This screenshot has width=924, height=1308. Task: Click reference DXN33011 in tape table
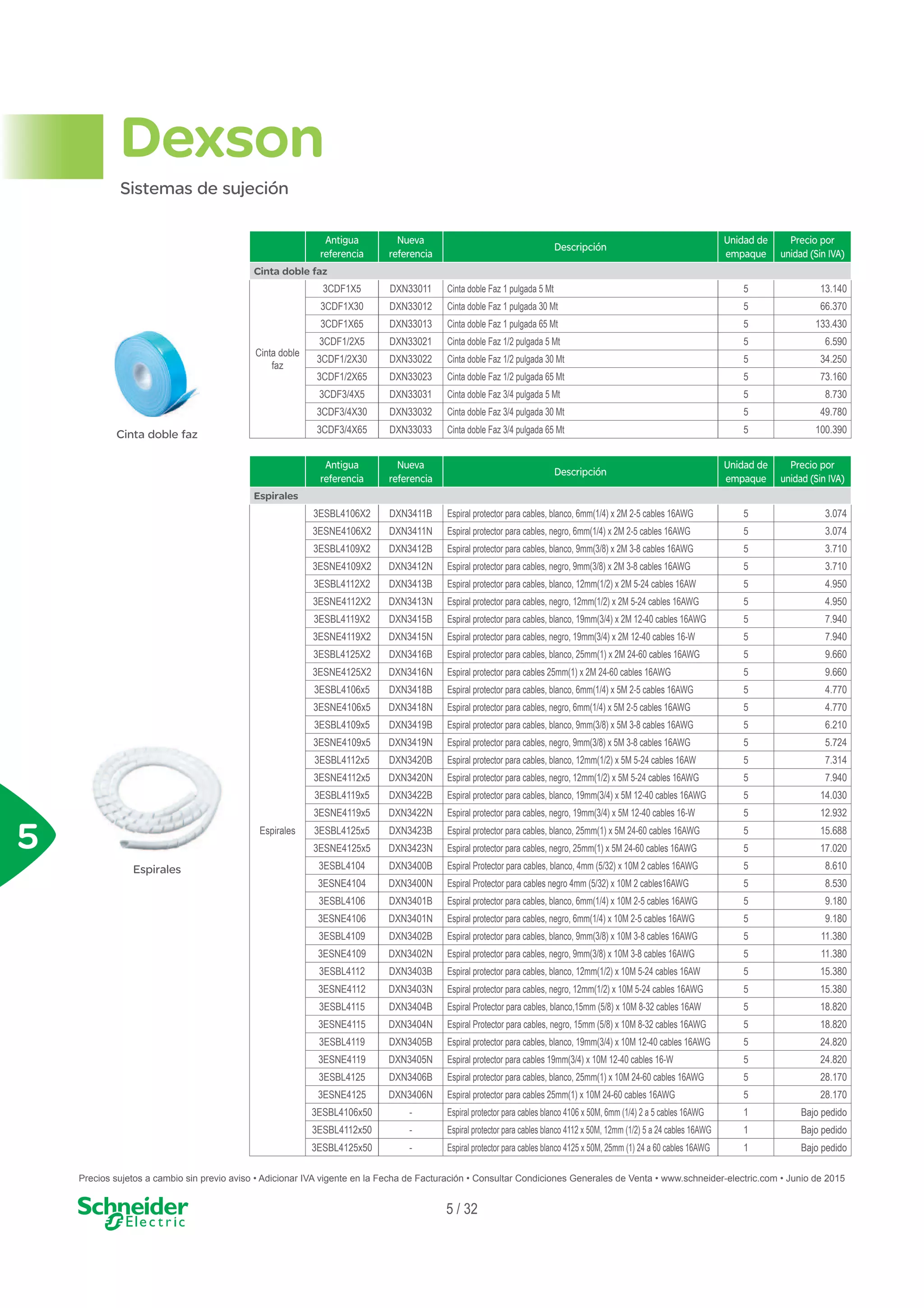(411, 289)
